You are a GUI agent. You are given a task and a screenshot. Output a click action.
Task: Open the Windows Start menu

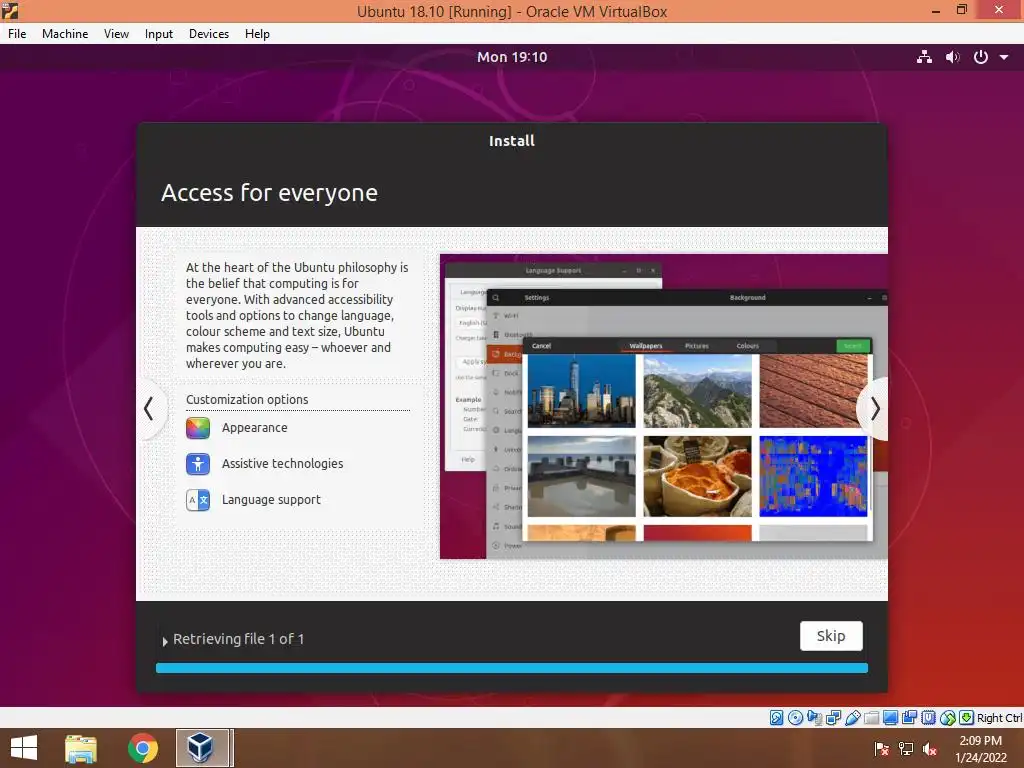[x=24, y=748]
